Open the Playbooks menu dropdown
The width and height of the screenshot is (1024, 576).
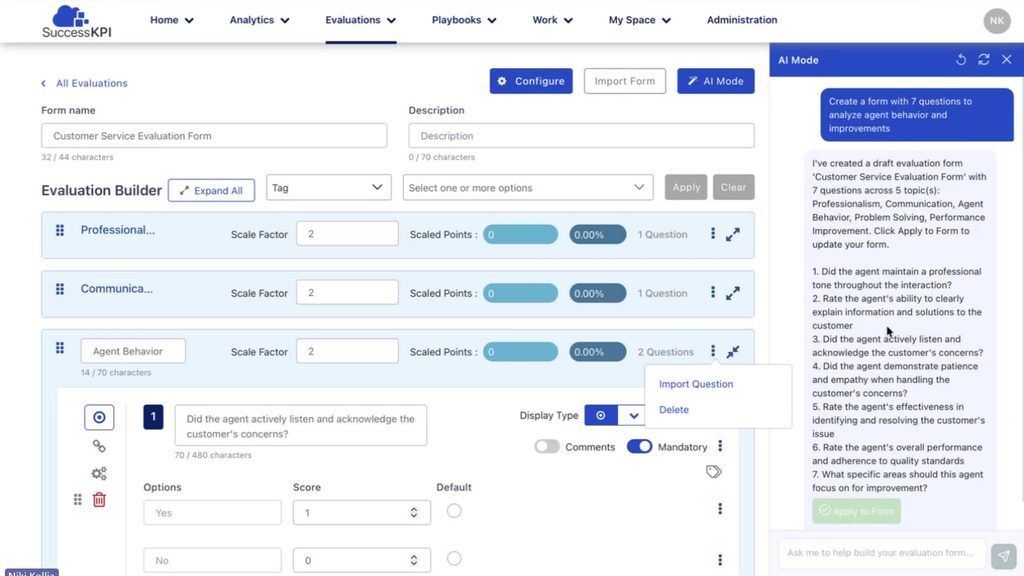point(464,20)
